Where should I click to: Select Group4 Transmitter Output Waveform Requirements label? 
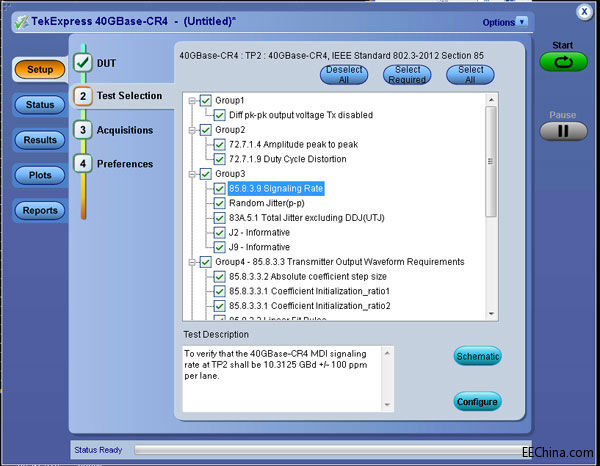(340, 262)
